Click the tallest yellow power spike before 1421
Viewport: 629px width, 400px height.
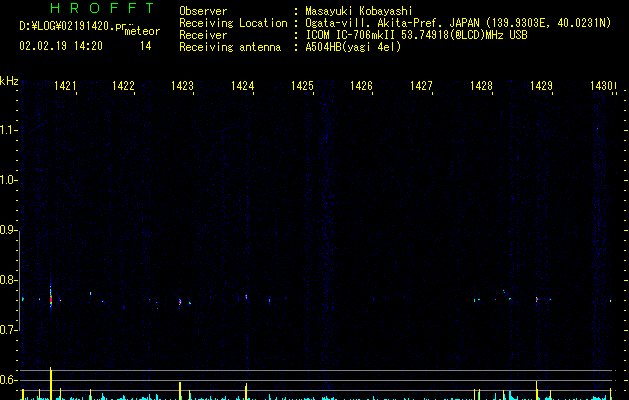[51, 383]
